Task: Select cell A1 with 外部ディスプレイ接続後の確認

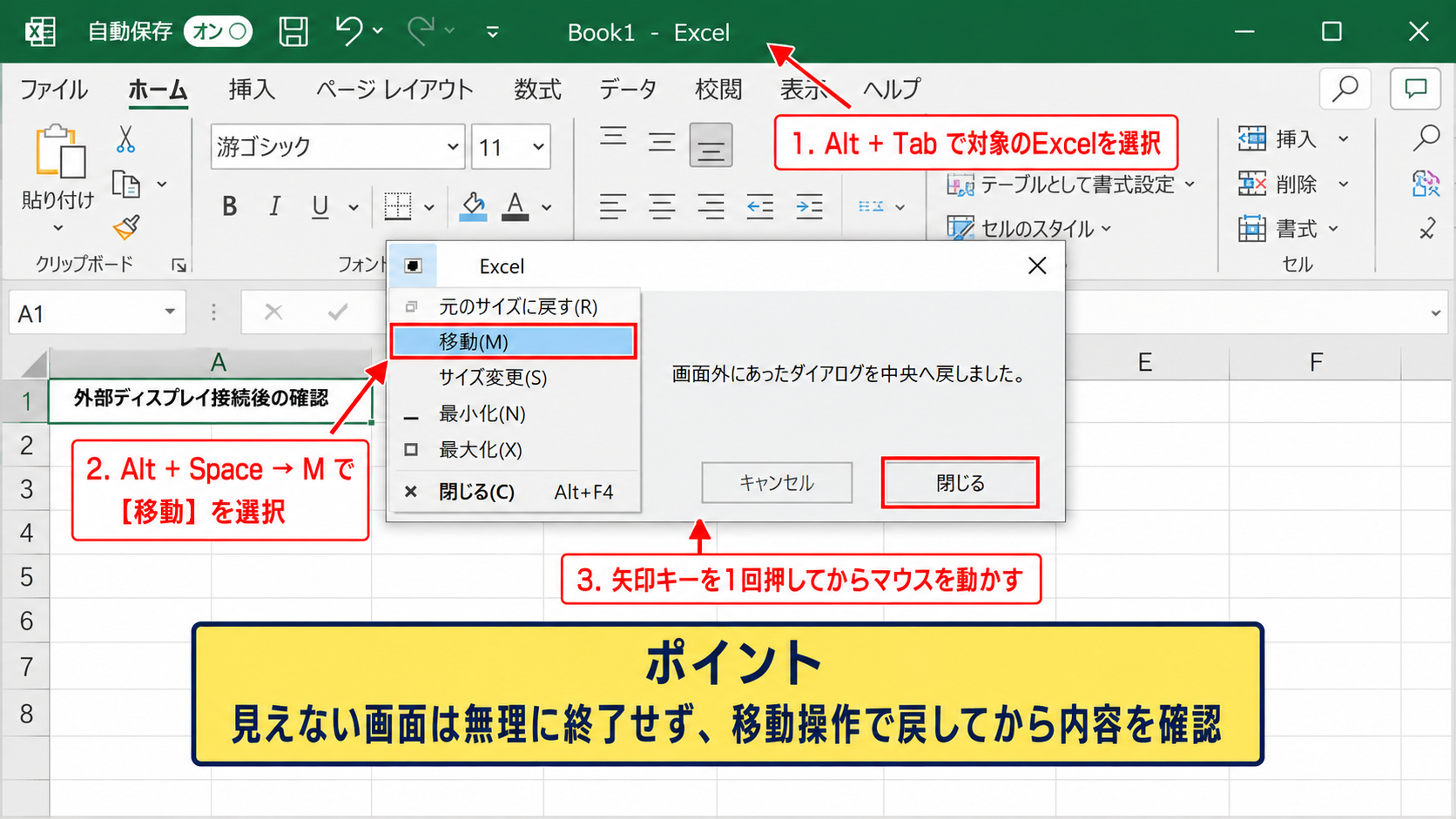Action: (x=211, y=400)
